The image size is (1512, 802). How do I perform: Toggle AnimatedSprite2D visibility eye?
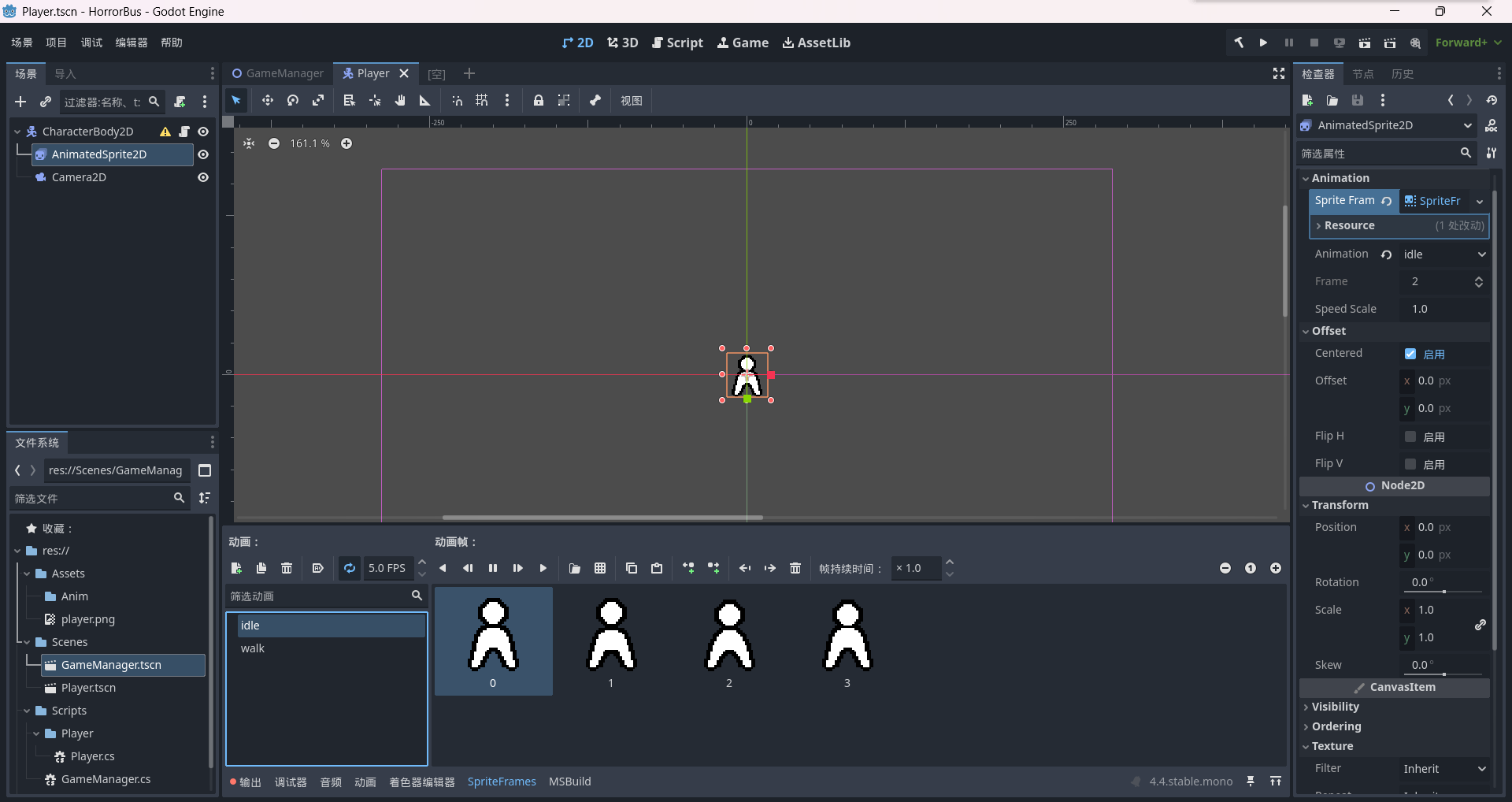click(203, 154)
